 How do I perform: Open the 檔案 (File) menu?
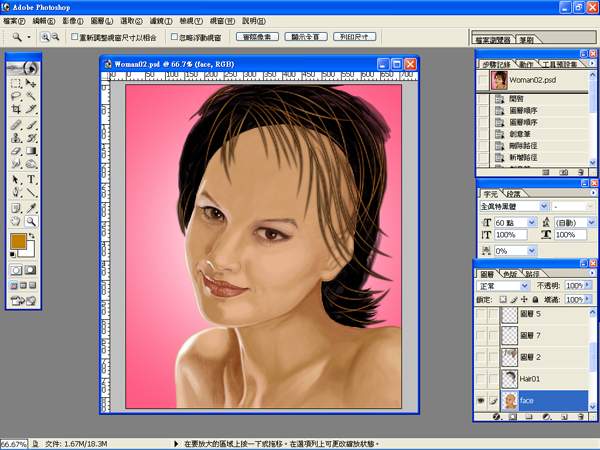[14, 21]
